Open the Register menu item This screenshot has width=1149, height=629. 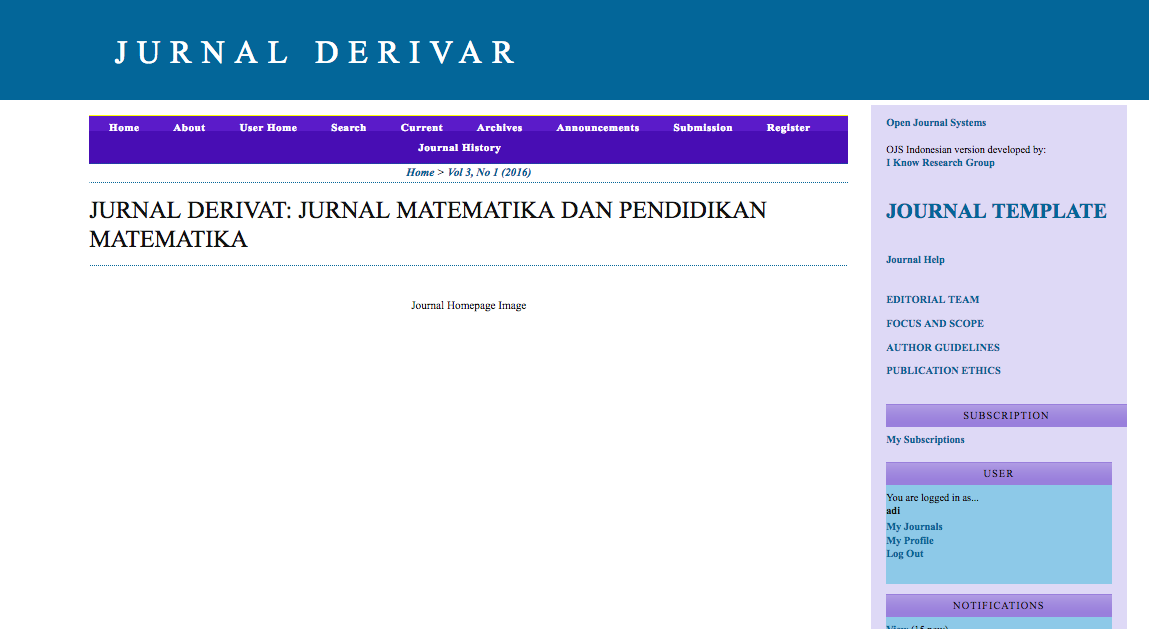pos(788,128)
